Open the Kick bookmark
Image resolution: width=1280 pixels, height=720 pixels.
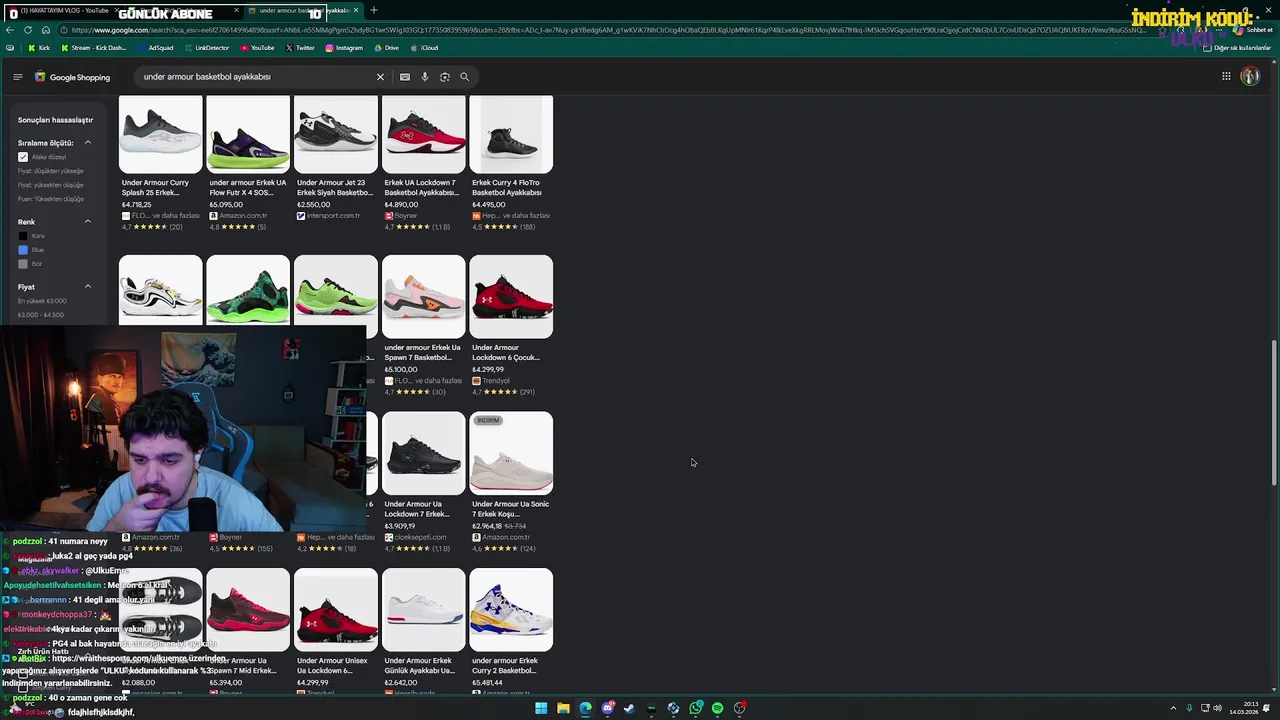click(39, 48)
